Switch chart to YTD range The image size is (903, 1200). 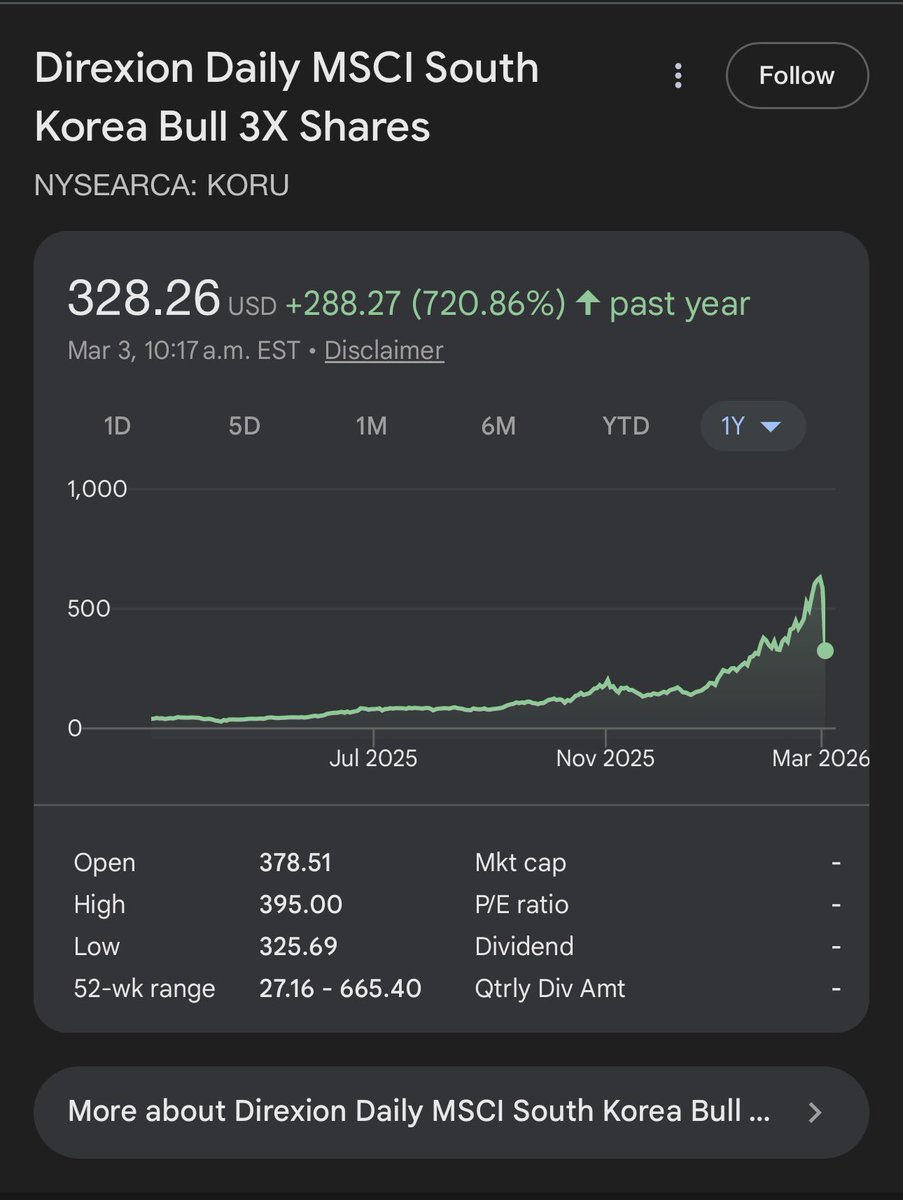tap(626, 426)
